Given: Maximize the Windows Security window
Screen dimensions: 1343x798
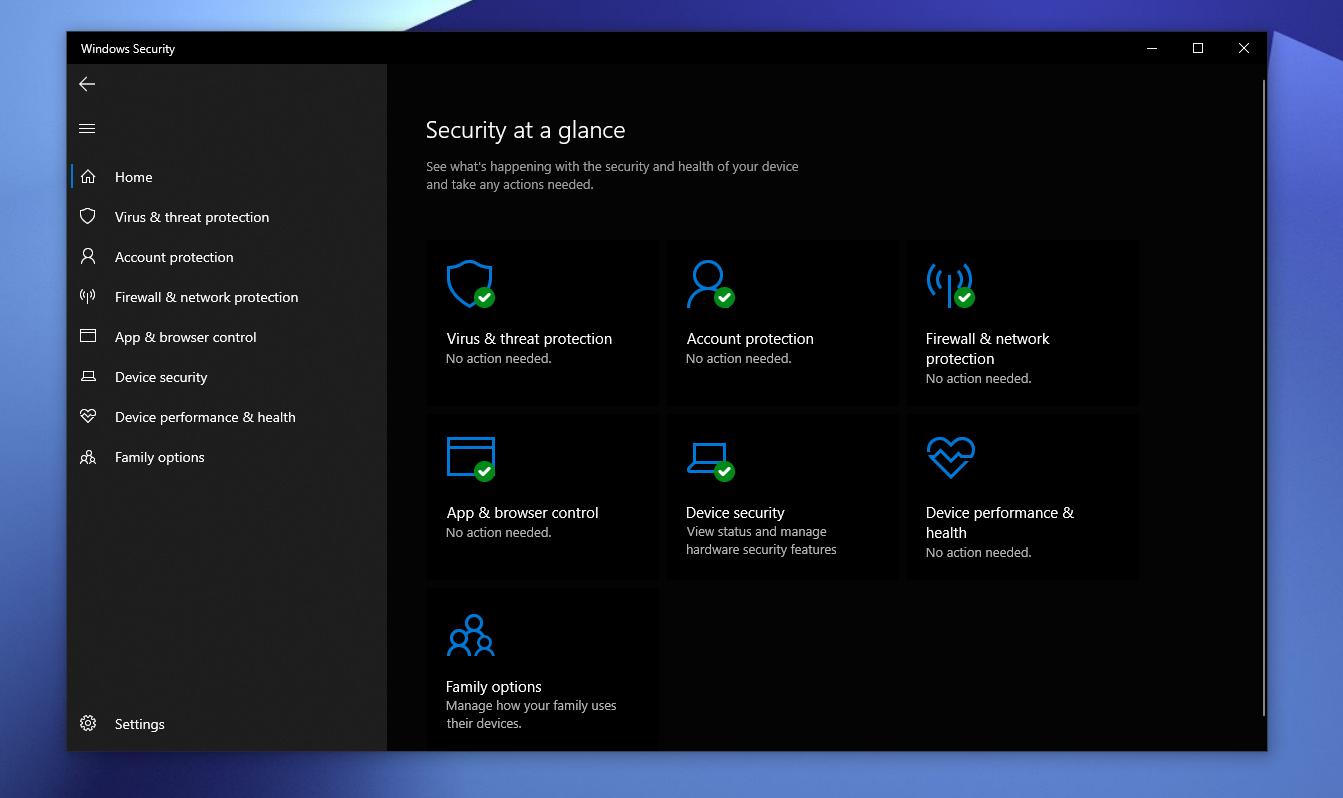Looking at the screenshot, I should pos(1198,48).
